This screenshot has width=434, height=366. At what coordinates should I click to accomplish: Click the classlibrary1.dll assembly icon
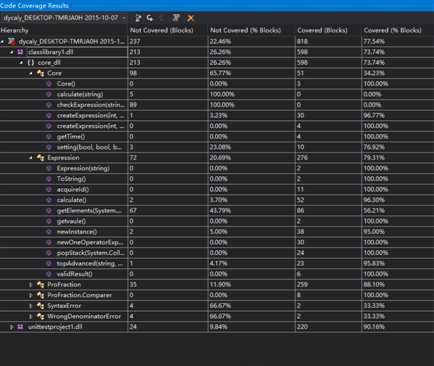21,52
